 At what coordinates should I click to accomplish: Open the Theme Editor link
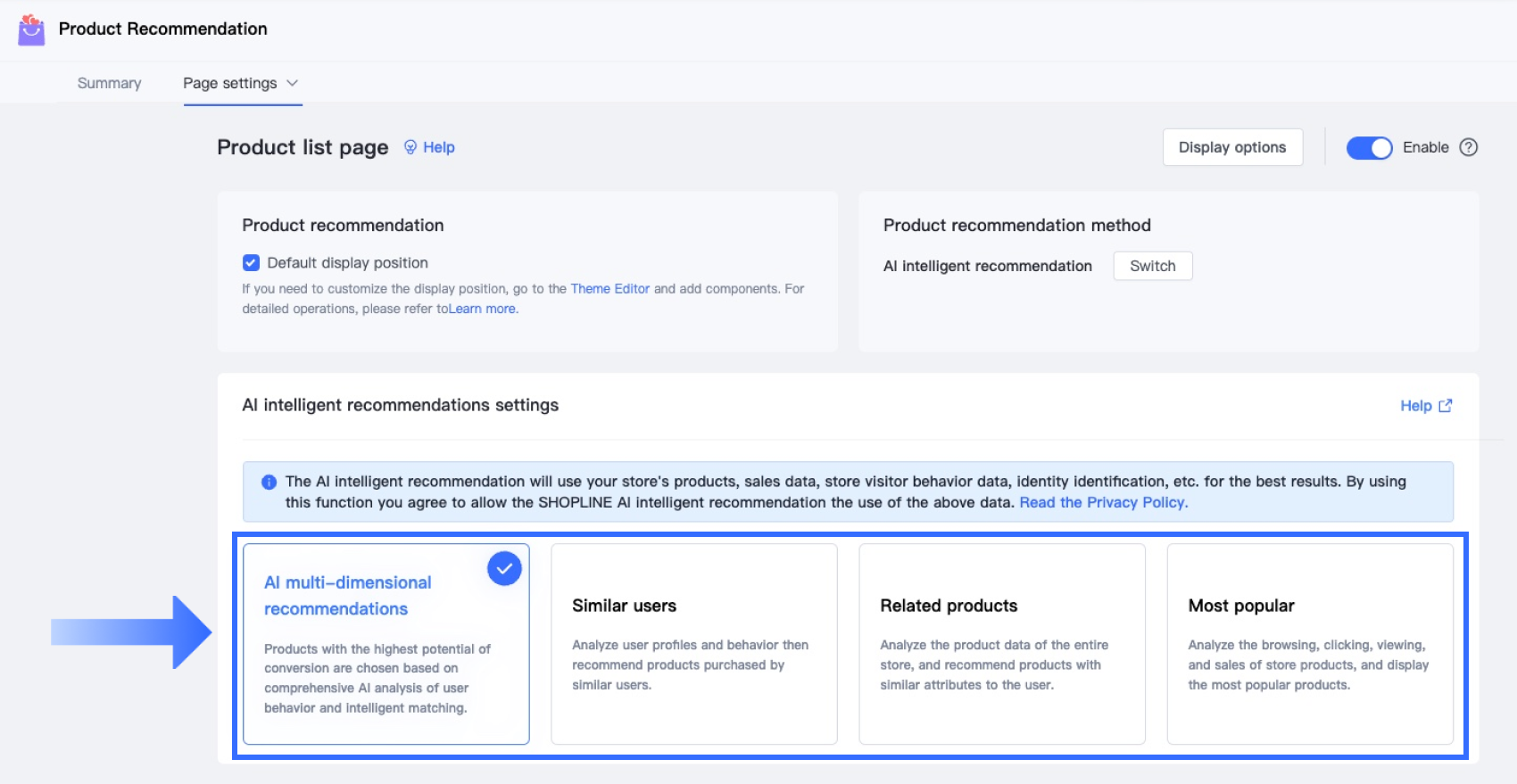coord(609,289)
